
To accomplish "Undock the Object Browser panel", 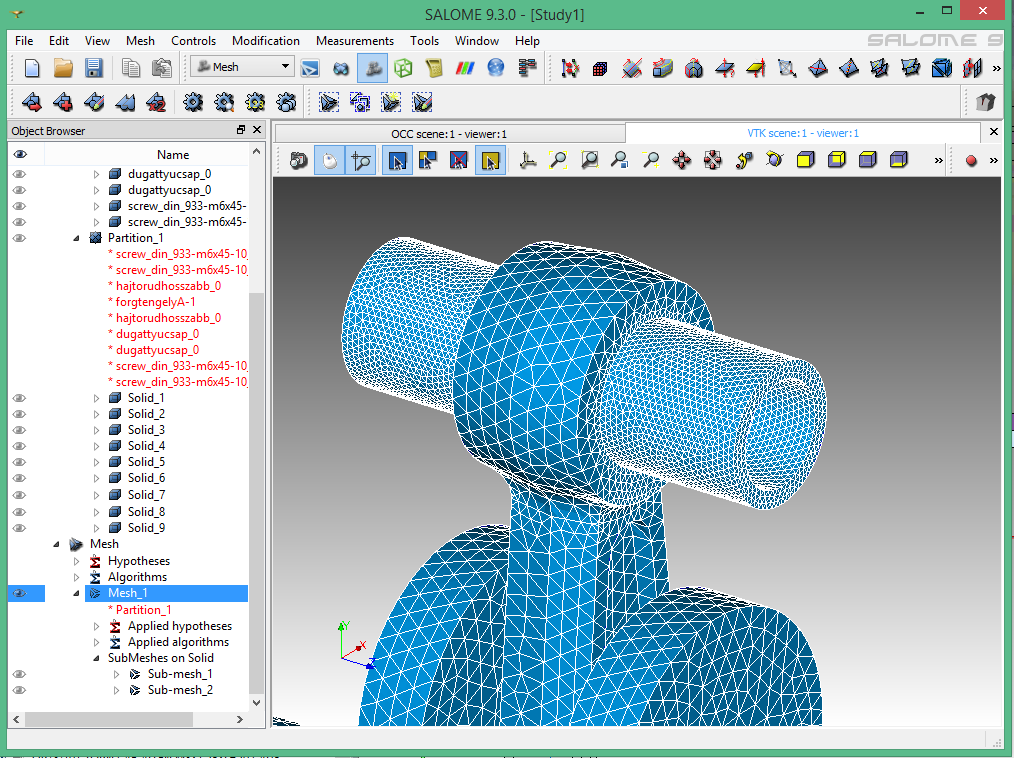I will [x=241, y=130].
